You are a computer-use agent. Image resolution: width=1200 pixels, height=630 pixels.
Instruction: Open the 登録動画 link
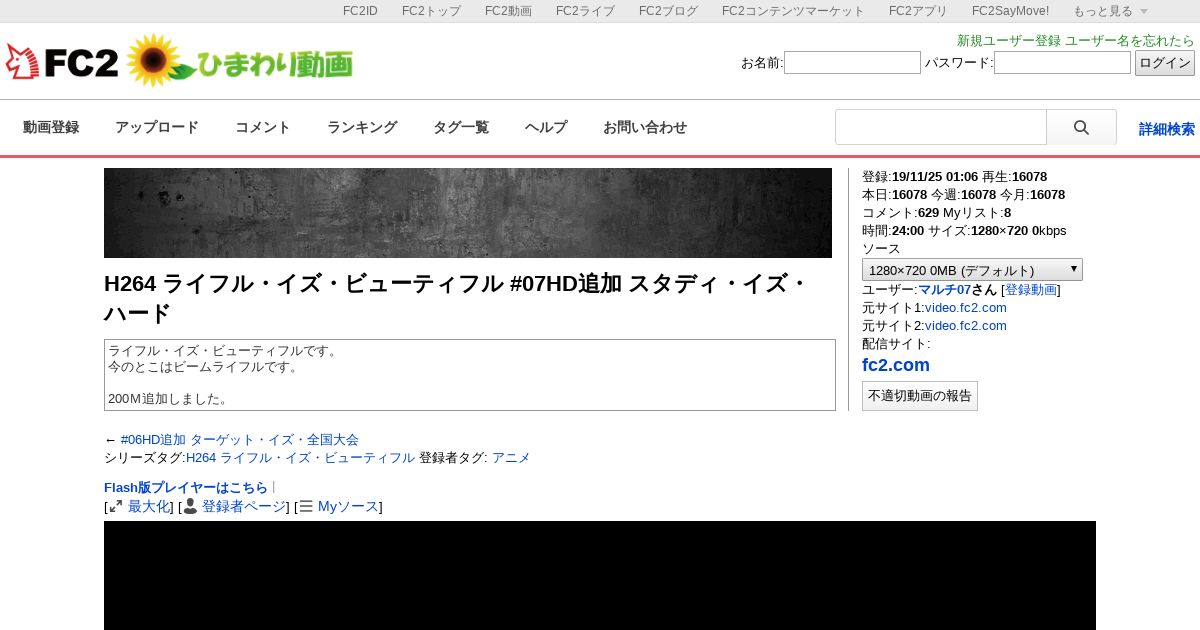coord(1031,289)
